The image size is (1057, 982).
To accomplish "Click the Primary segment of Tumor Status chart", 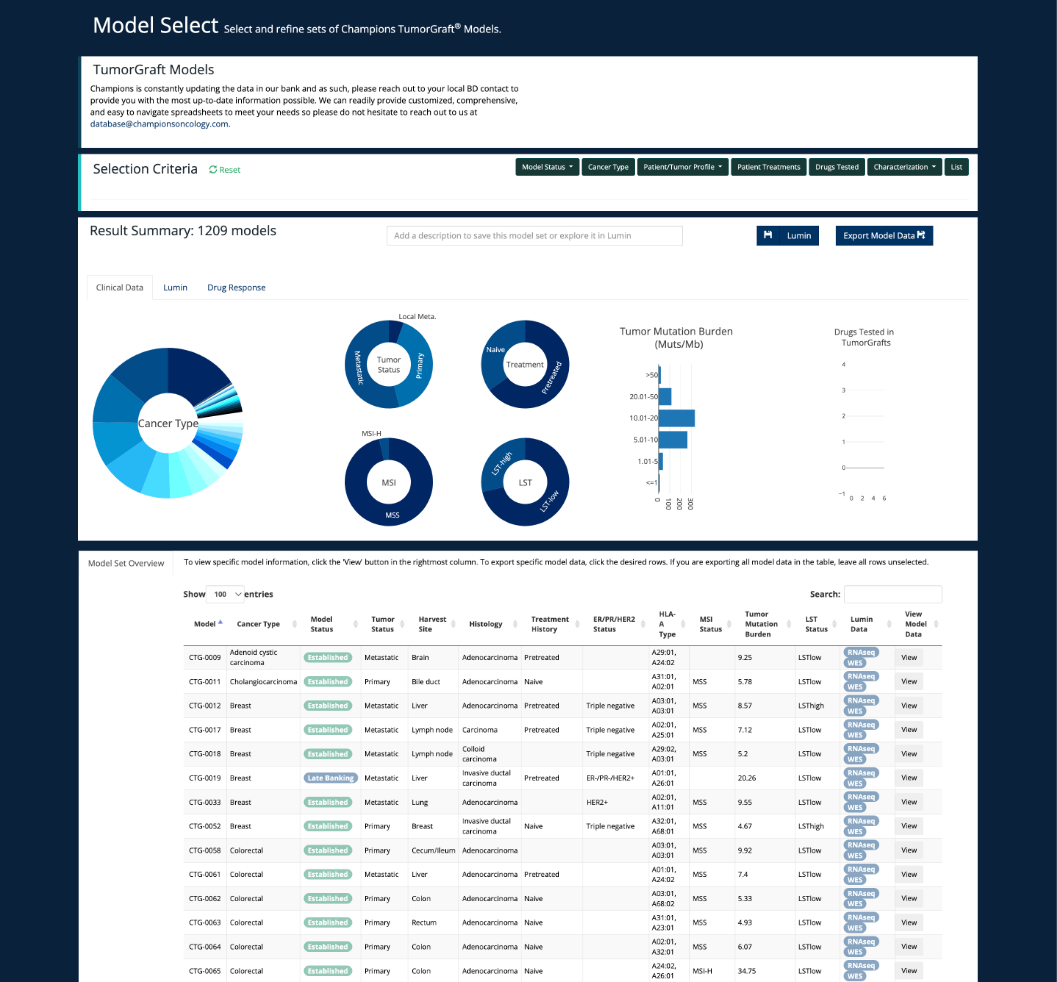I will [421, 366].
